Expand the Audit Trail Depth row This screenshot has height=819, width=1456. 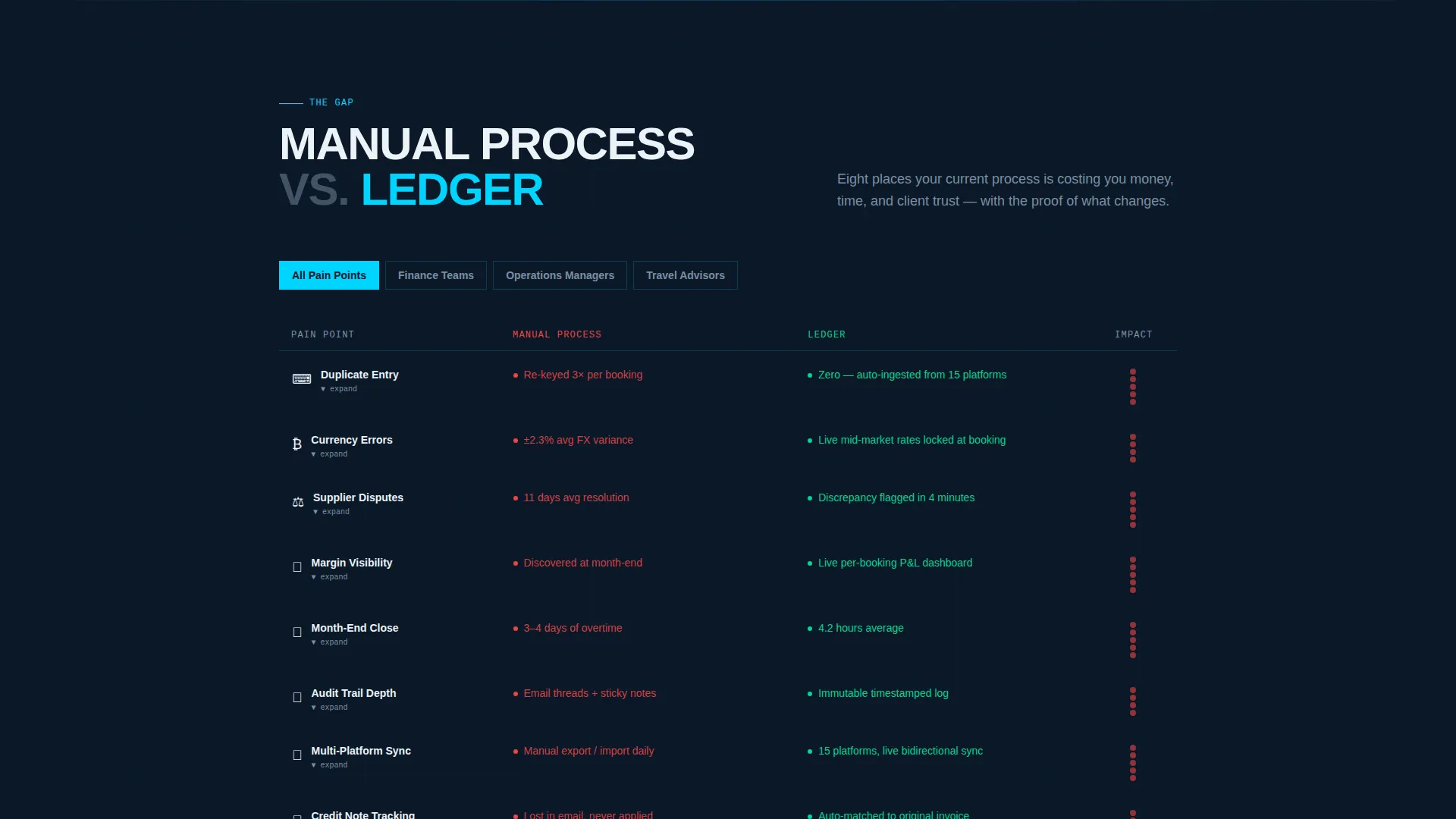point(329,708)
